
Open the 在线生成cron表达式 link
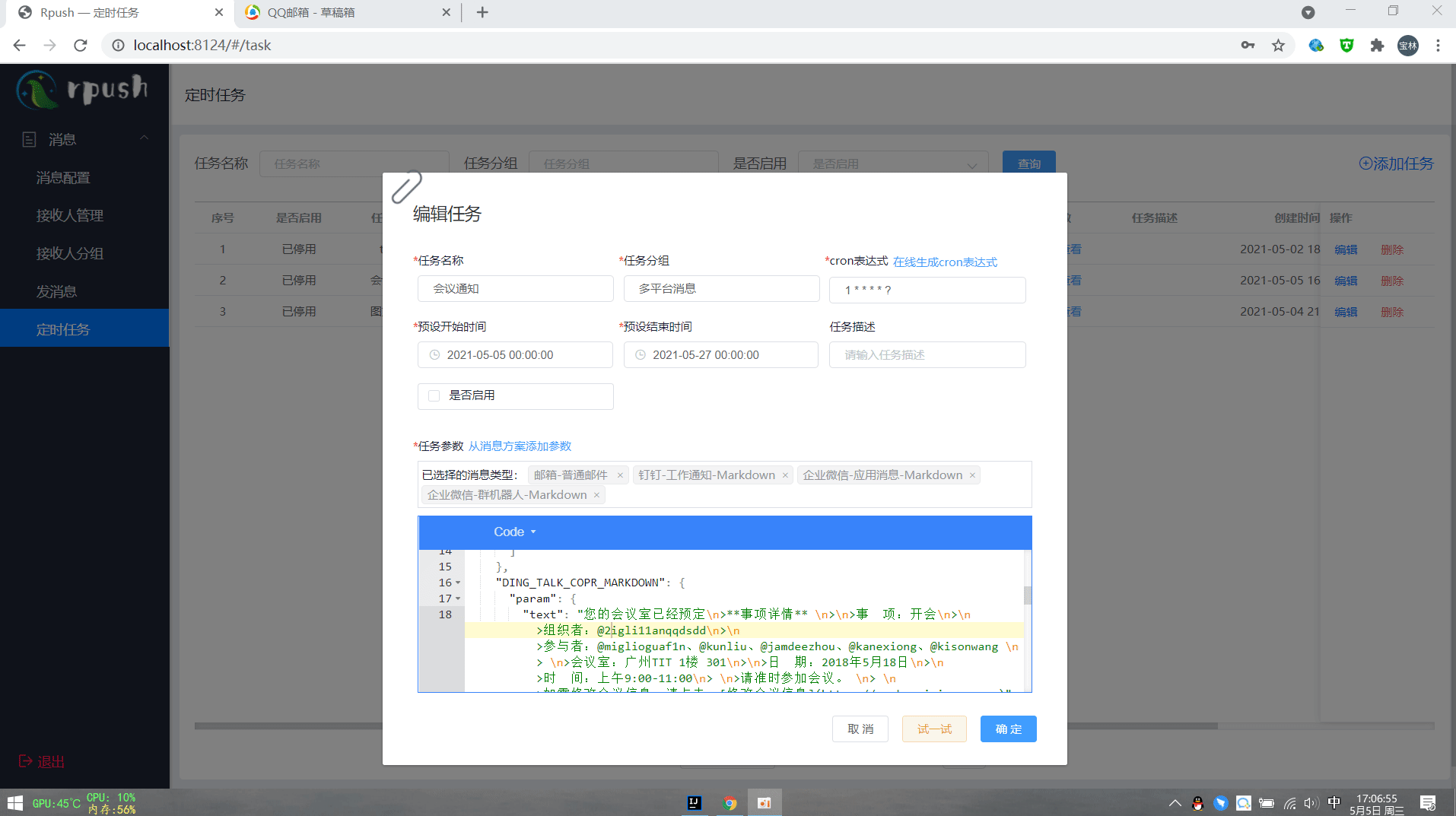point(946,261)
